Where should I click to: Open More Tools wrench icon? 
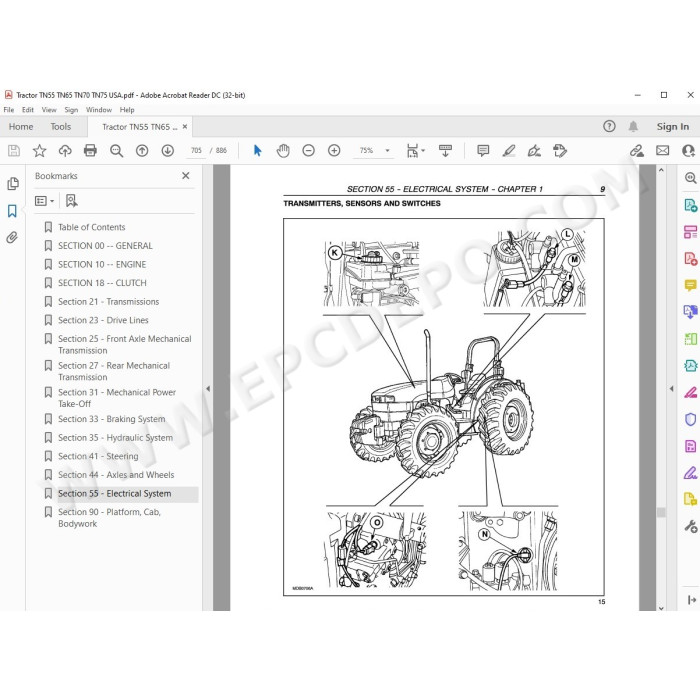[x=690, y=526]
